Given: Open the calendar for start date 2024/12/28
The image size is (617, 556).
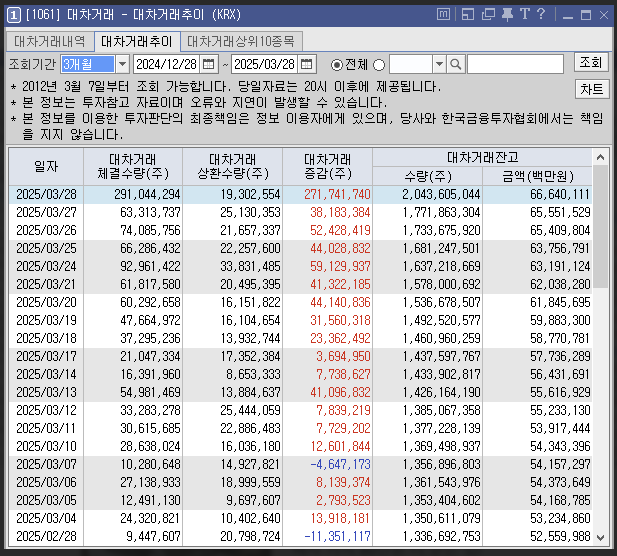Looking at the screenshot, I should tap(209, 64).
